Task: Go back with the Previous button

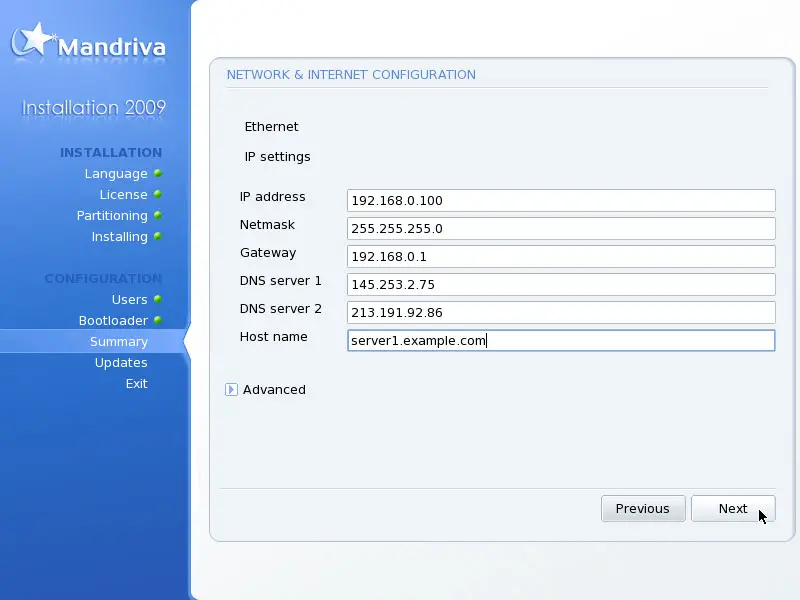Action: [643, 509]
